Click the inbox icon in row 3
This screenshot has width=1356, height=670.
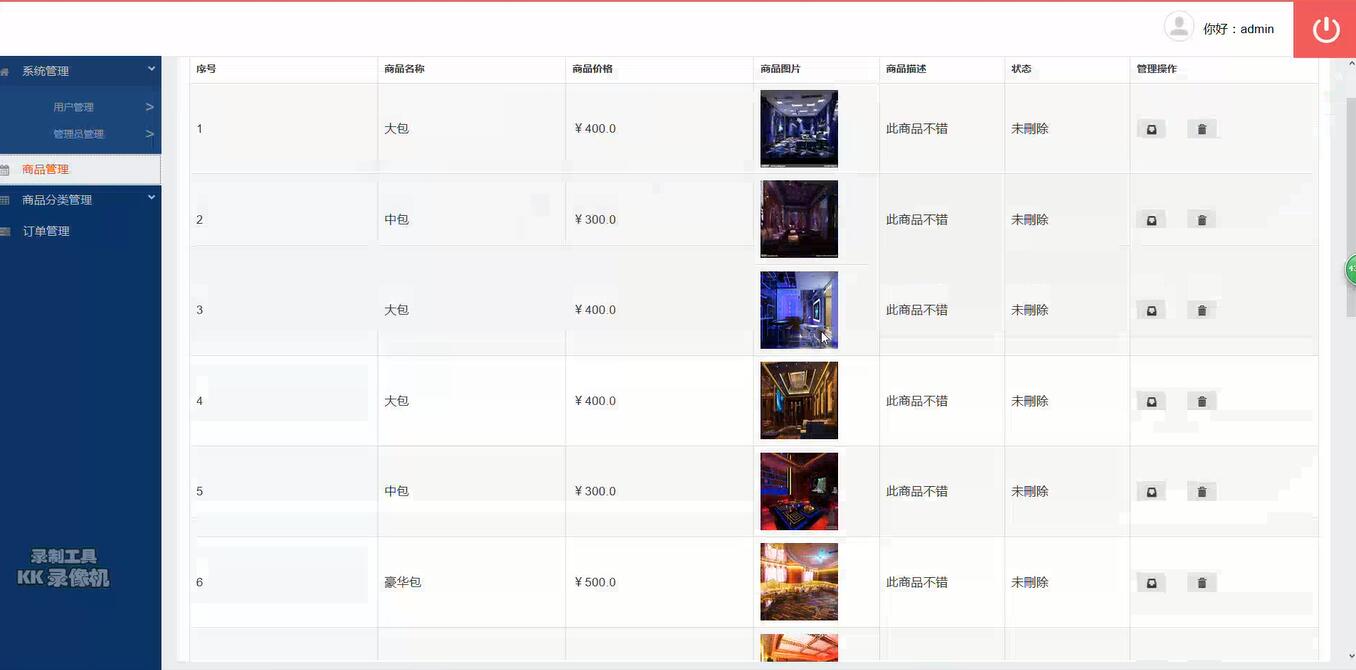(1151, 310)
